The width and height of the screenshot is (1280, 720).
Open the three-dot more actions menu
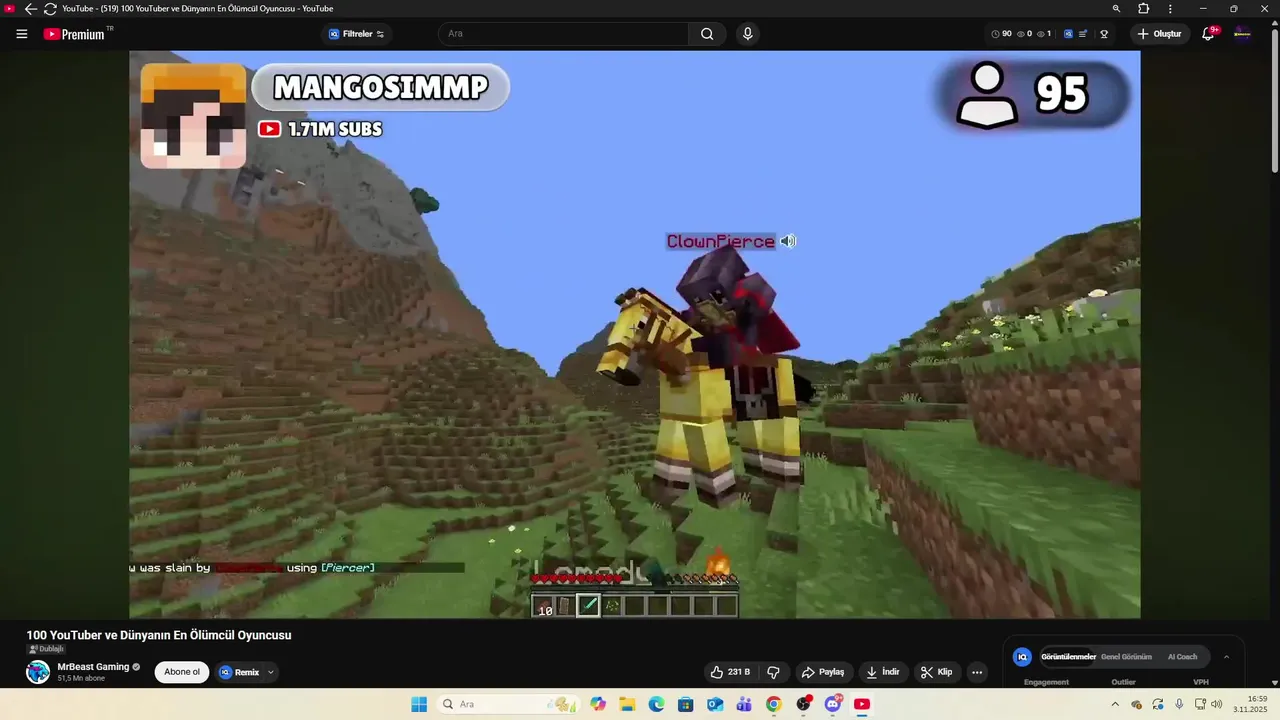(x=977, y=672)
